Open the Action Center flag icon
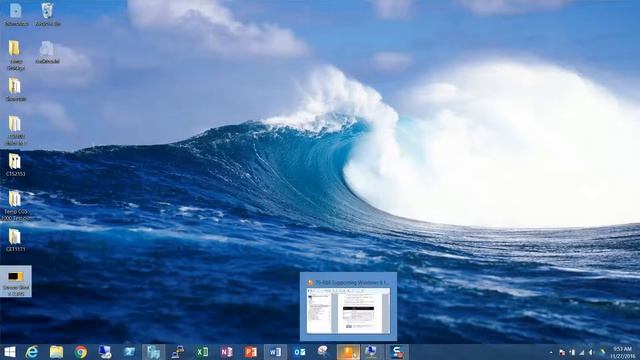 562,352
